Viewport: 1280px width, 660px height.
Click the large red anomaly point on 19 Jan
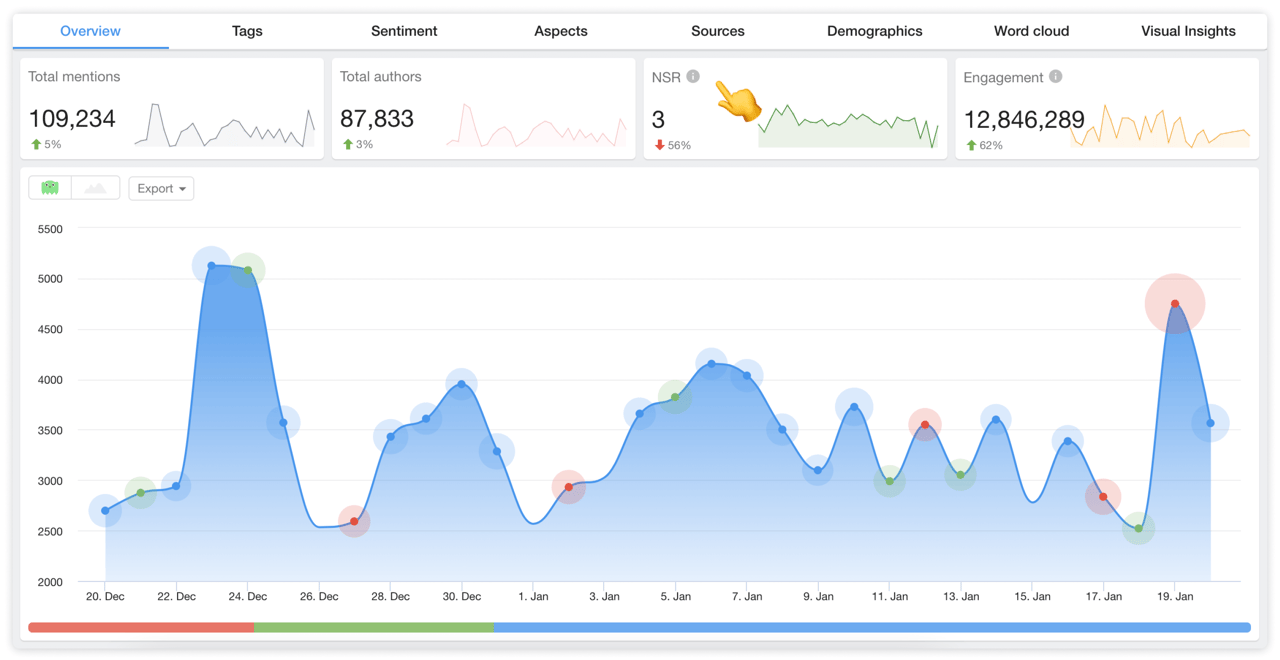click(1175, 302)
